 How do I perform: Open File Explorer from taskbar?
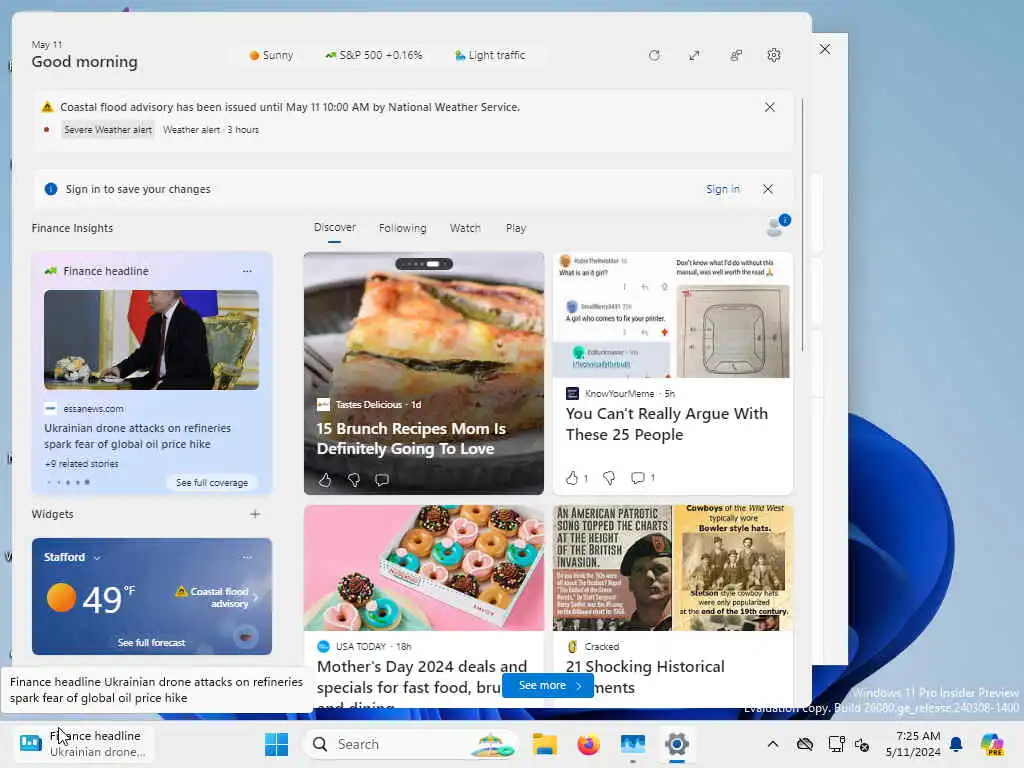coord(544,744)
